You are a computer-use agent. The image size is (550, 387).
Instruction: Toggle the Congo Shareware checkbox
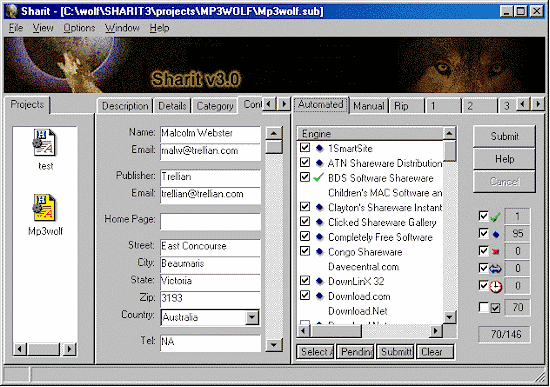[305, 251]
